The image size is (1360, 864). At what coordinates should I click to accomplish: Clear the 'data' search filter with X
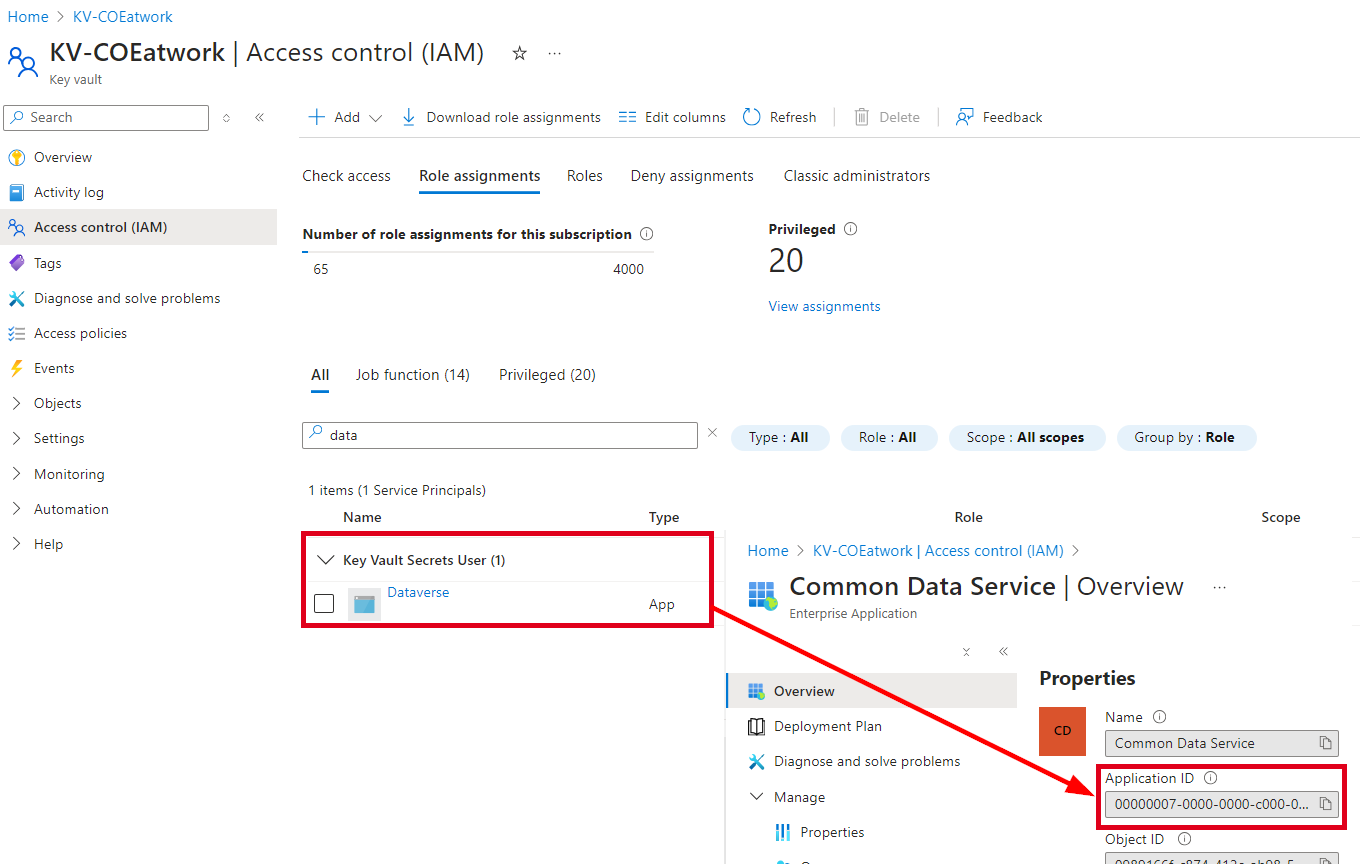pyautogui.click(x=712, y=433)
